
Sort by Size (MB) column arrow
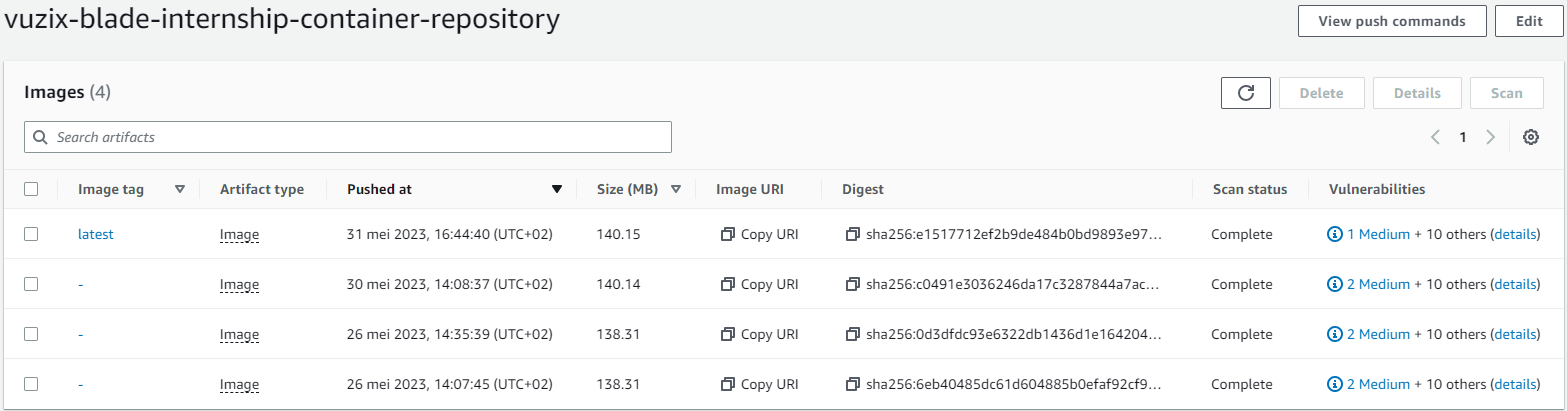click(676, 189)
